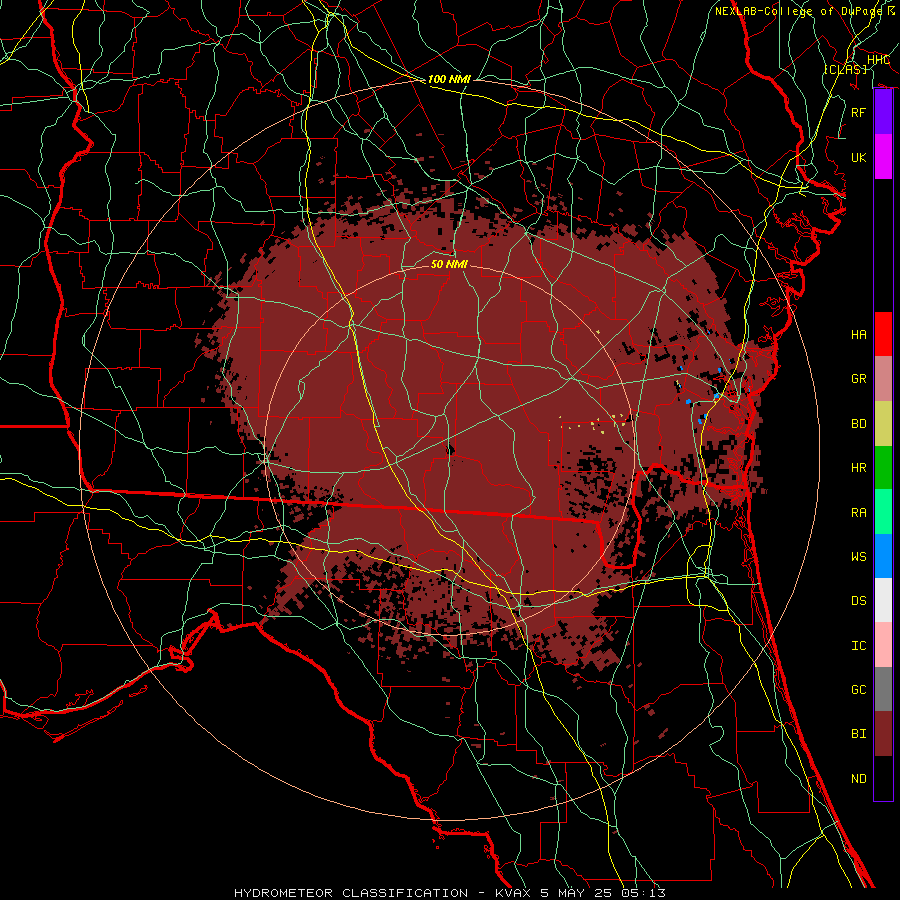900x900 pixels.
Task: Click the WS blue legend swatch
Action: coord(883,556)
